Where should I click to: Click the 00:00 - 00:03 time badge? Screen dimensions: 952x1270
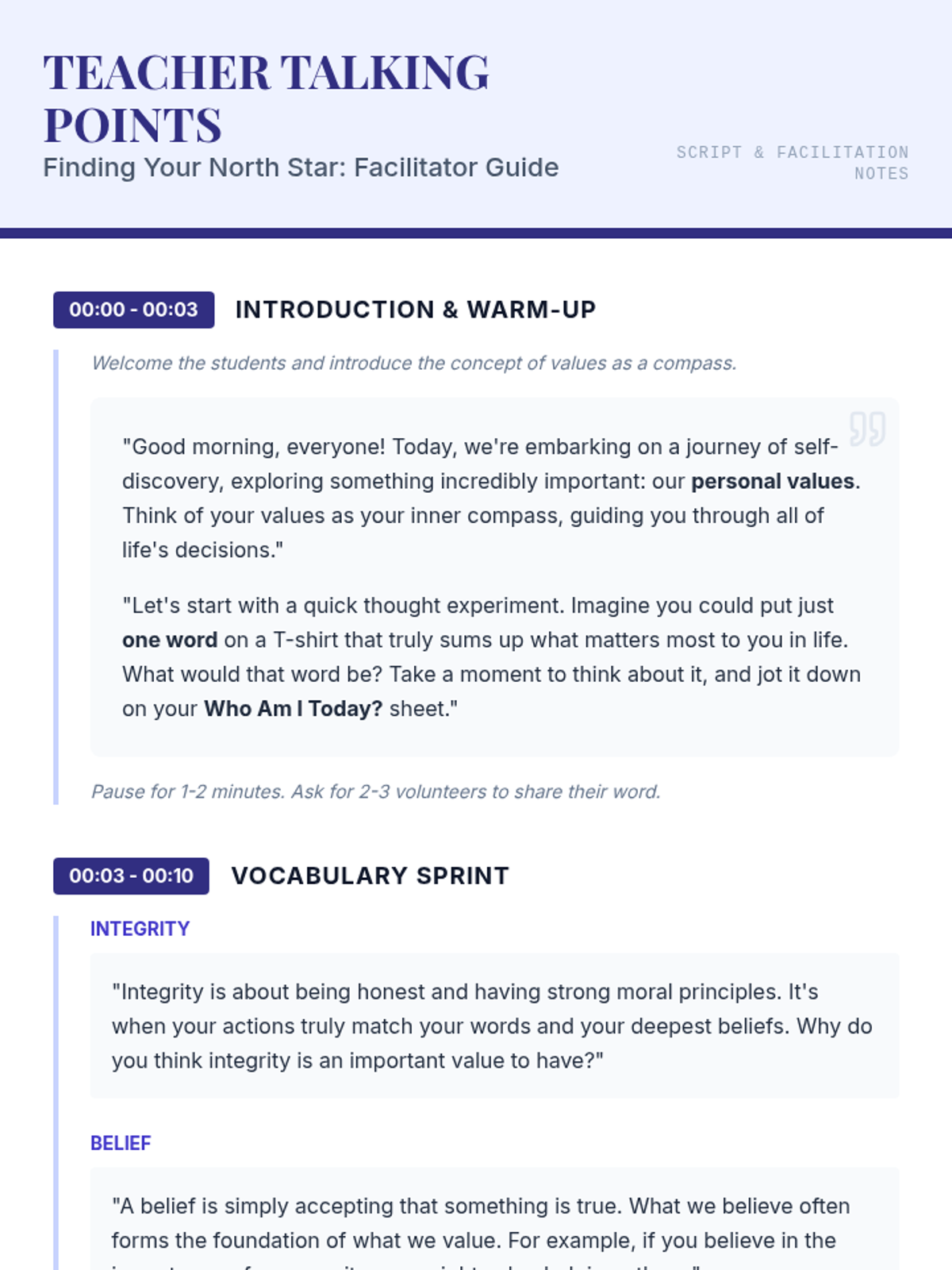133,310
